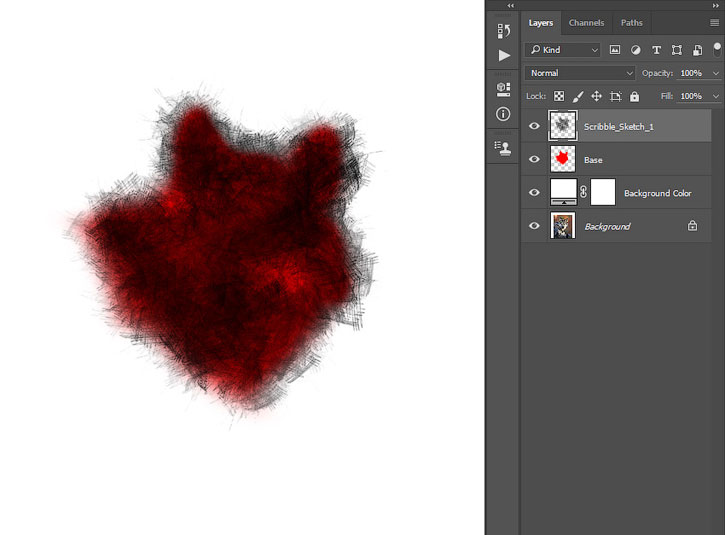Select the Background Color layer mask thumbnail

603,192
